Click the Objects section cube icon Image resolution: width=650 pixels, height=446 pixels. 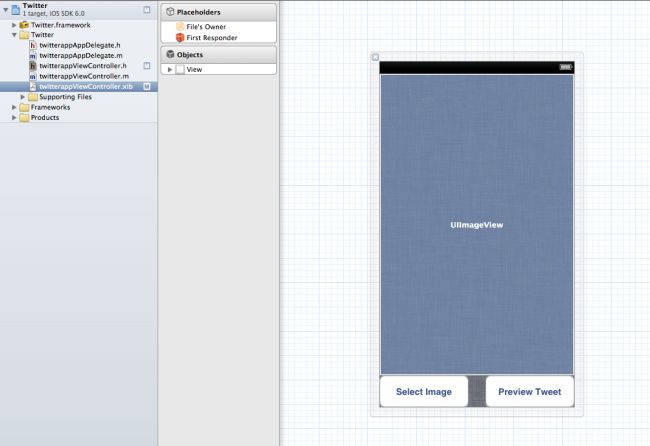(x=170, y=54)
